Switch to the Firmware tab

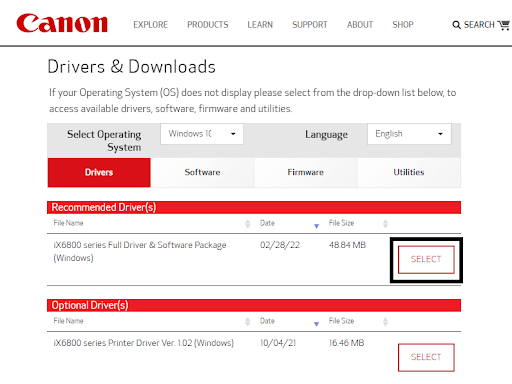click(x=306, y=172)
